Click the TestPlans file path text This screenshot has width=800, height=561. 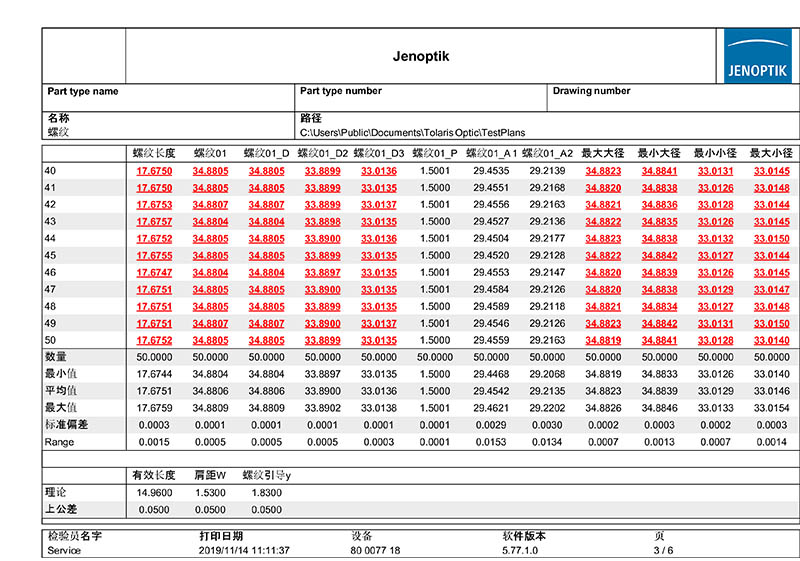412,132
